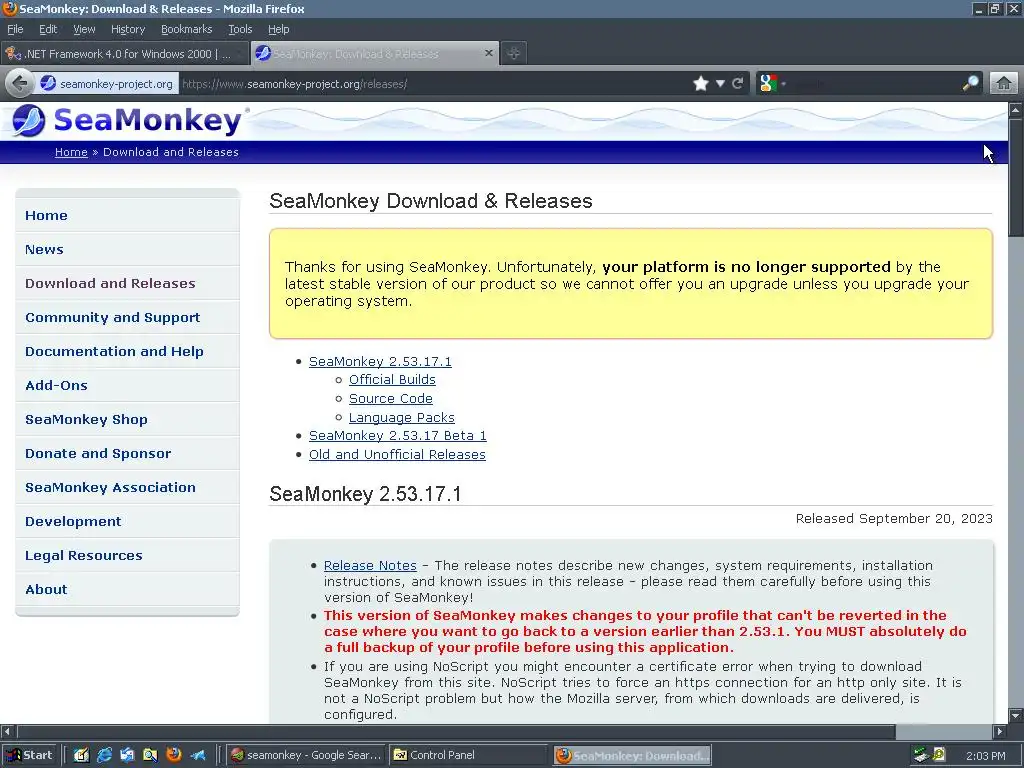Open the Tools menu
This screenshot has height=768, width=1024.
[x=240, y=29]
